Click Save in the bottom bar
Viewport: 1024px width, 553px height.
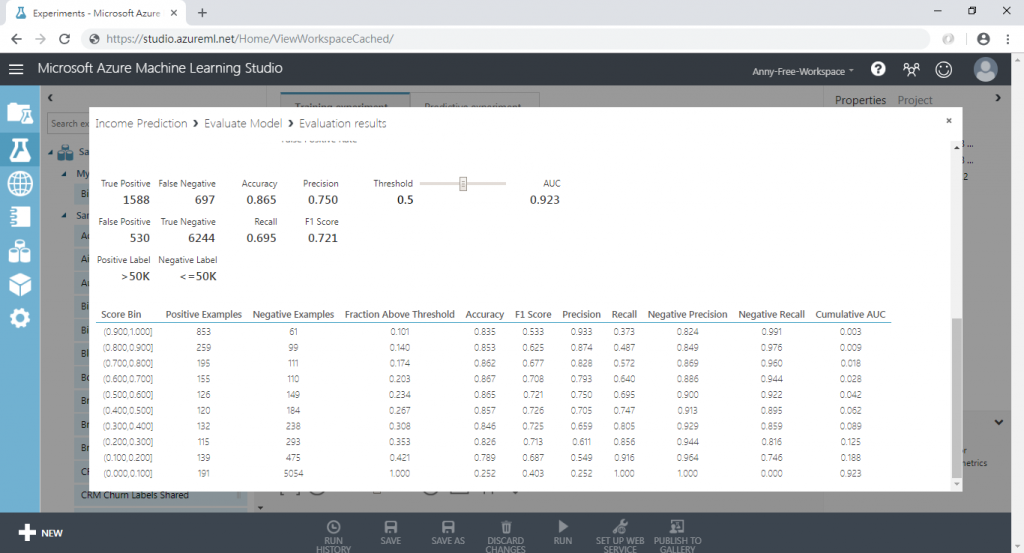click(x=391, y=533)
